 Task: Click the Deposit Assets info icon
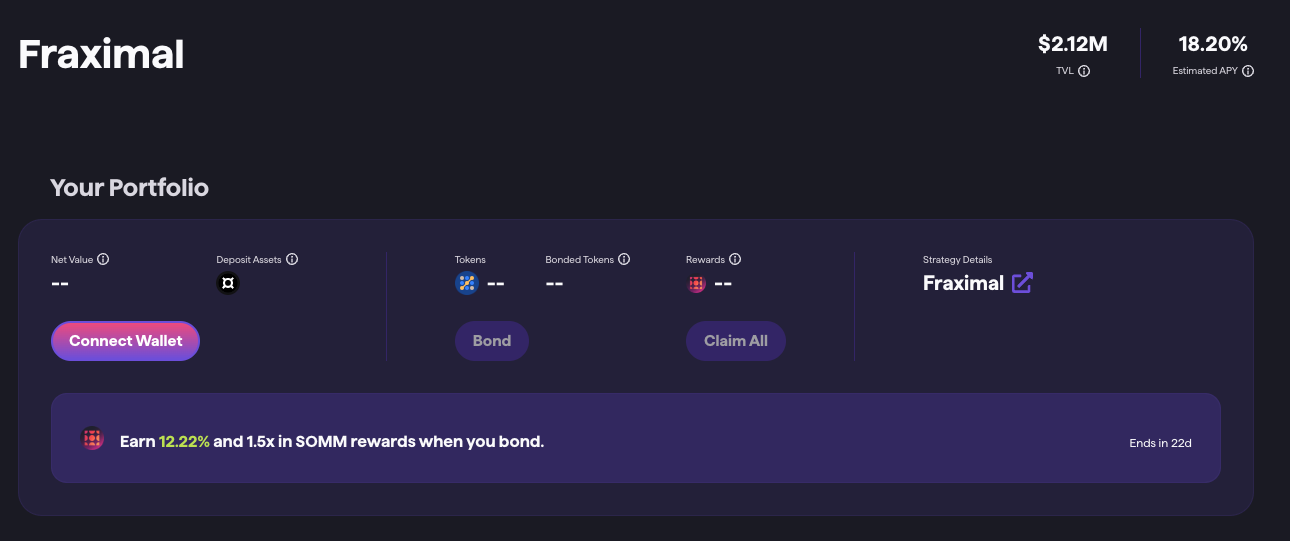292,259
